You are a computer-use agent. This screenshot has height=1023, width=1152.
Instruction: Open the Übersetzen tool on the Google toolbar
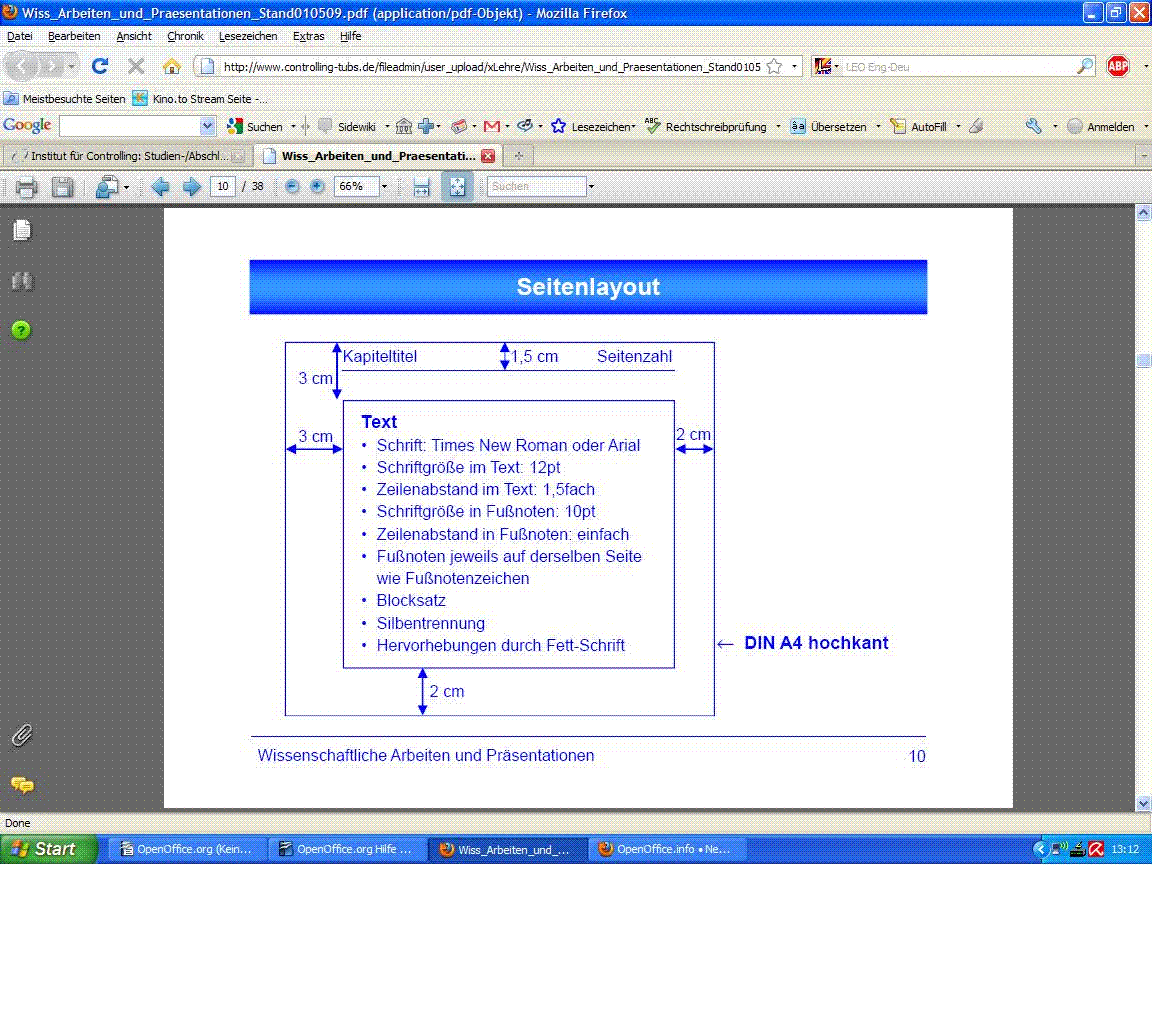point(836,126)
